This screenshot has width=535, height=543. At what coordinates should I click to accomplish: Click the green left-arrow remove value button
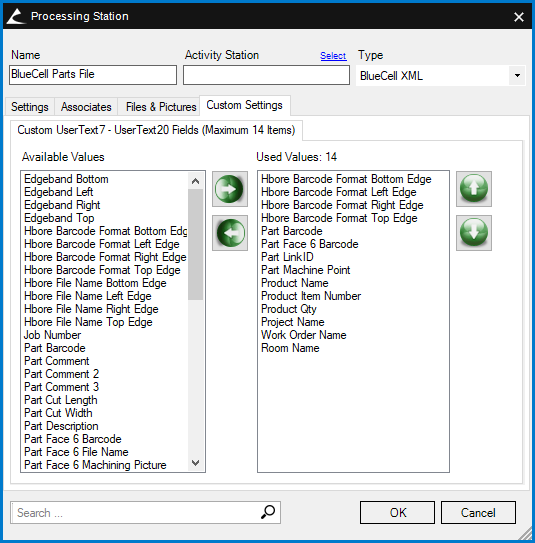(230, 233)
